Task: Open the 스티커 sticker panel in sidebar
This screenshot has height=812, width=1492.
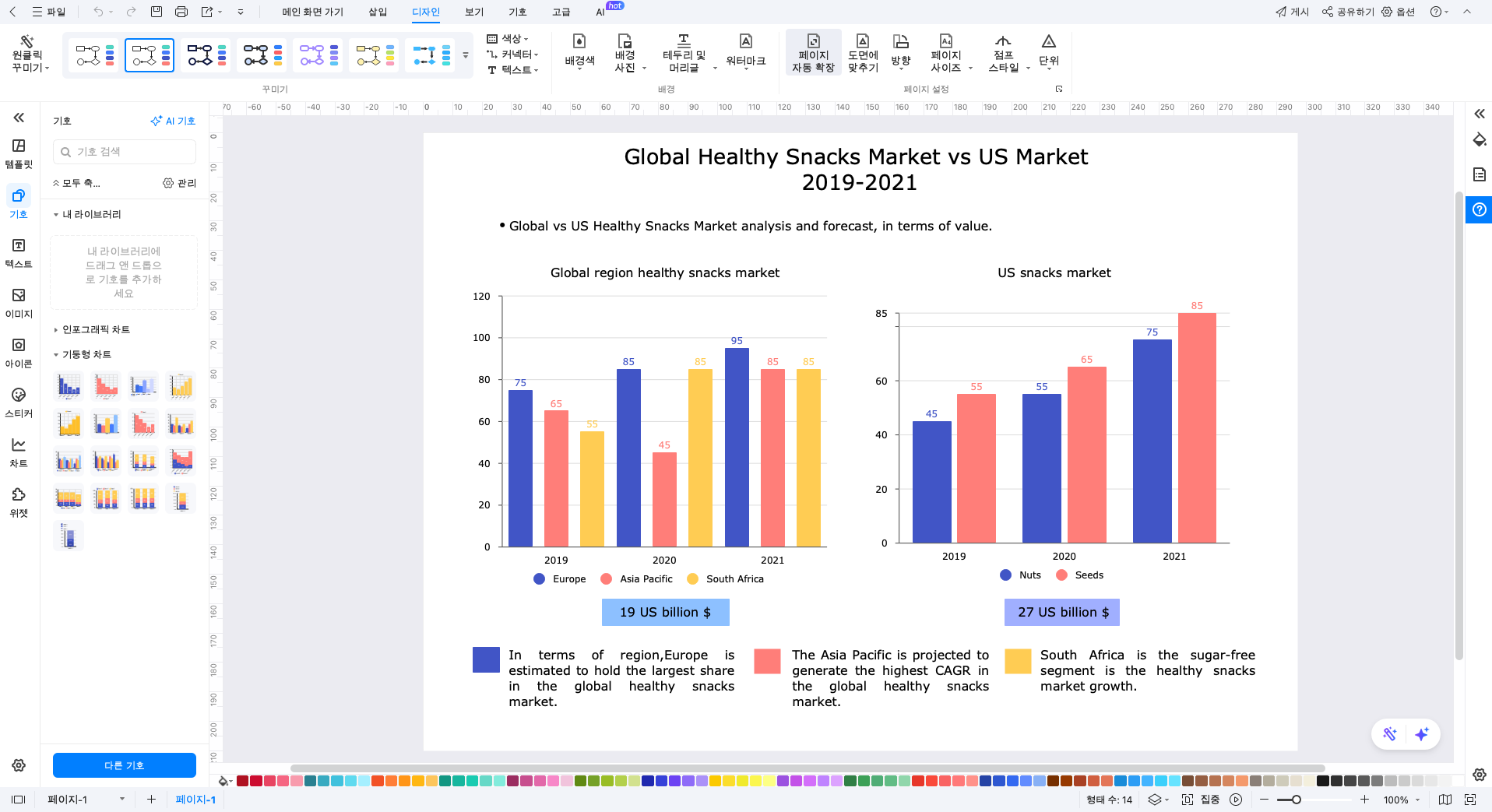Action: [19, 402]
